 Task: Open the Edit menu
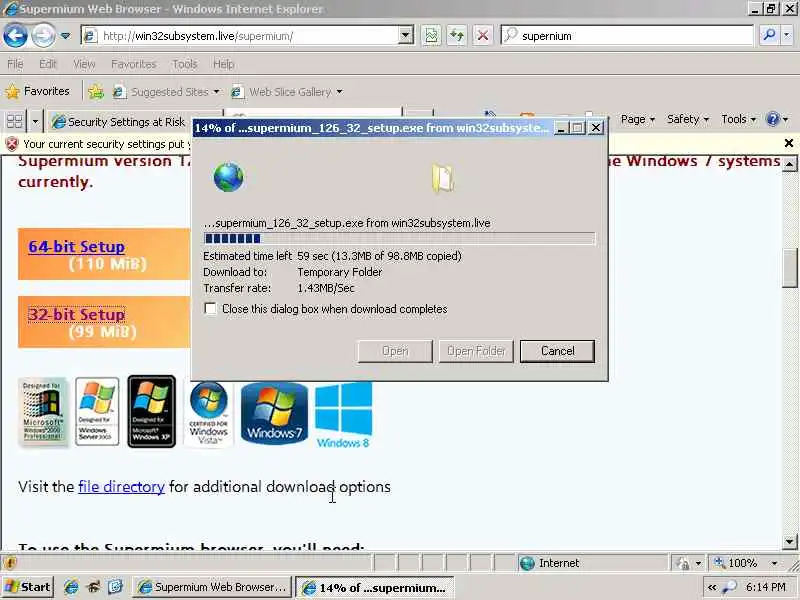[48, 64]
